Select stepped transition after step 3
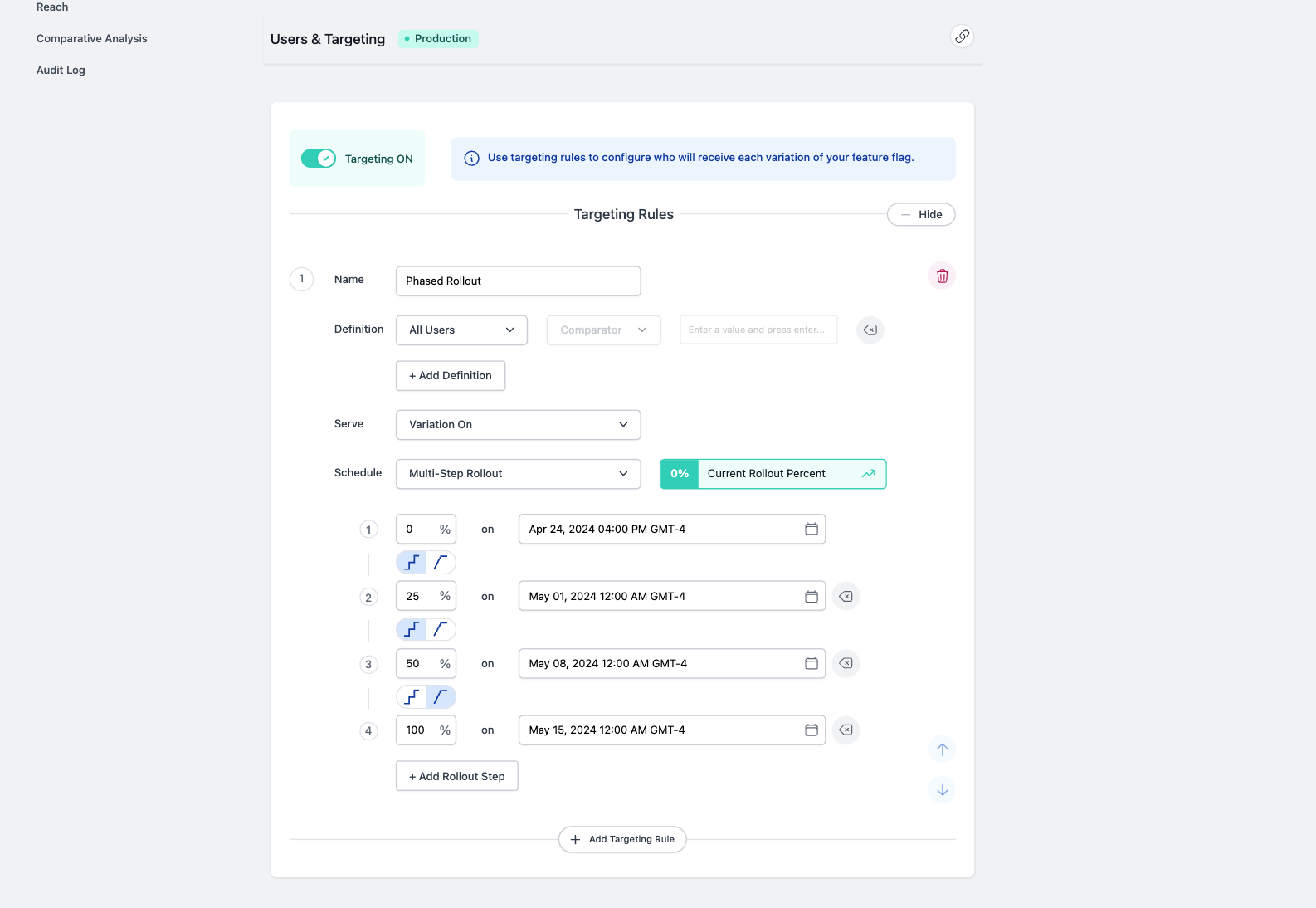 tap(412, 697)
